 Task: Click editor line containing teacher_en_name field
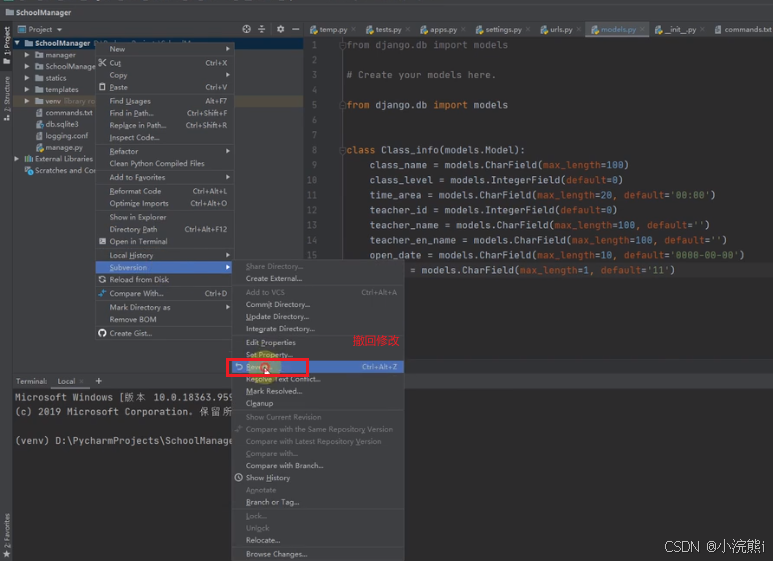548,240
